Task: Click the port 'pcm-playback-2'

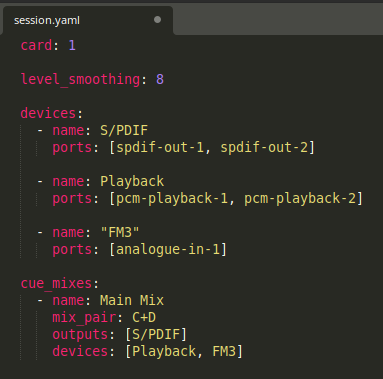Action: (300, 199)
